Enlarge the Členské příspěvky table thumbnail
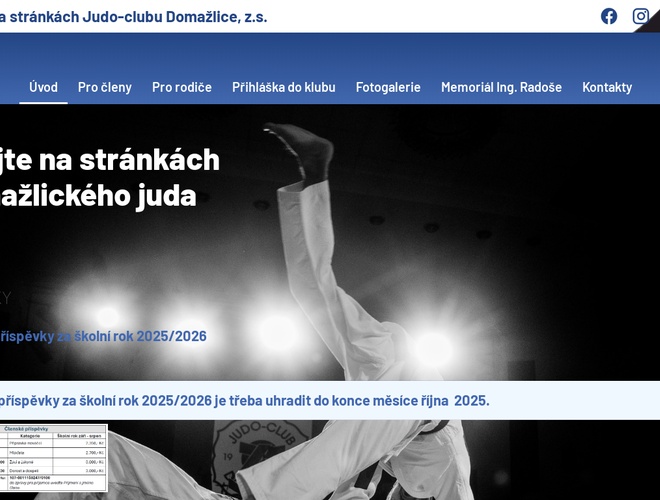 point(53,458)
